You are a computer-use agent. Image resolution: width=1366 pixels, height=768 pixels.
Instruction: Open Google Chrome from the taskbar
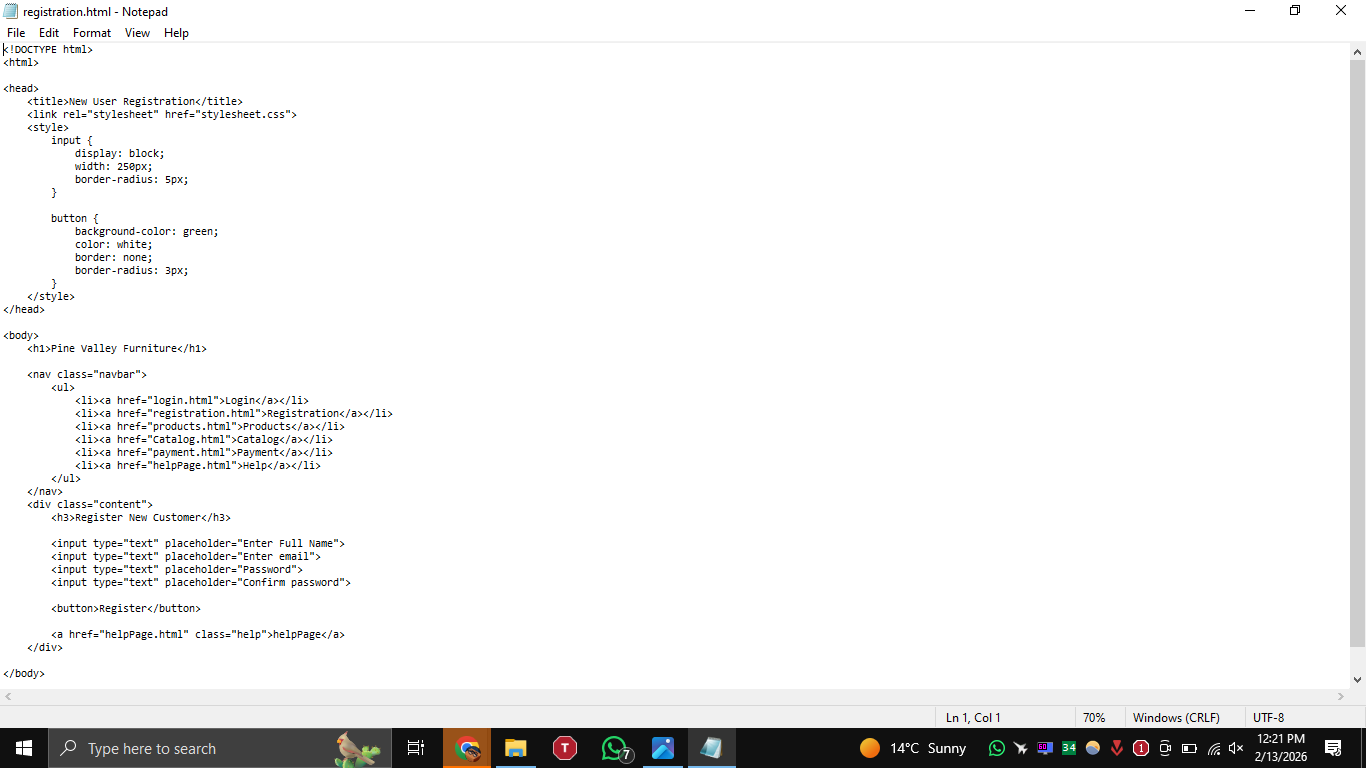coord(467,747)
